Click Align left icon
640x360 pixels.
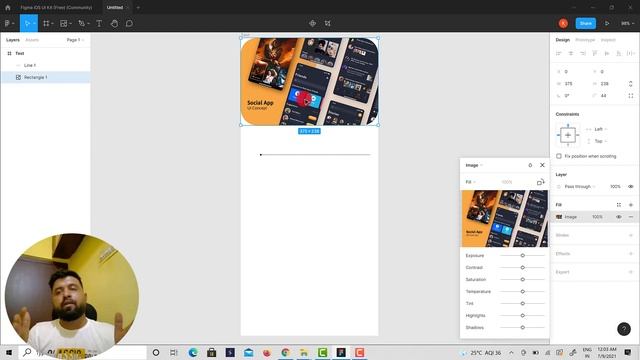pyautogui.click(x=559, y=53)
